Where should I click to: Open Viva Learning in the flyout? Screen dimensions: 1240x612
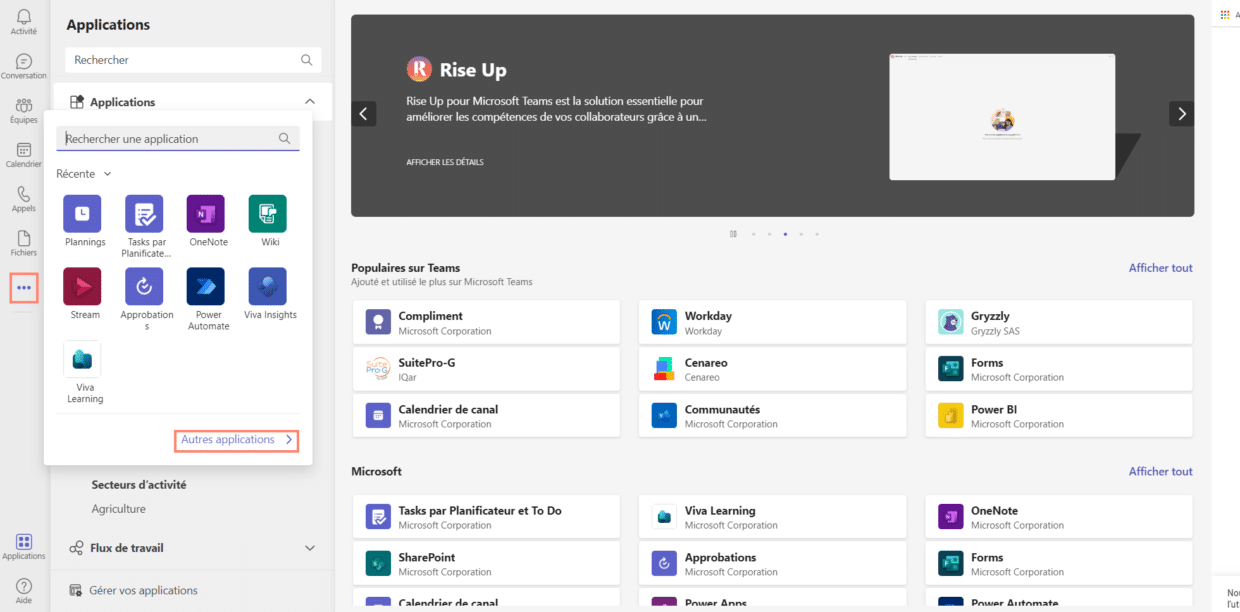(84, 372)
